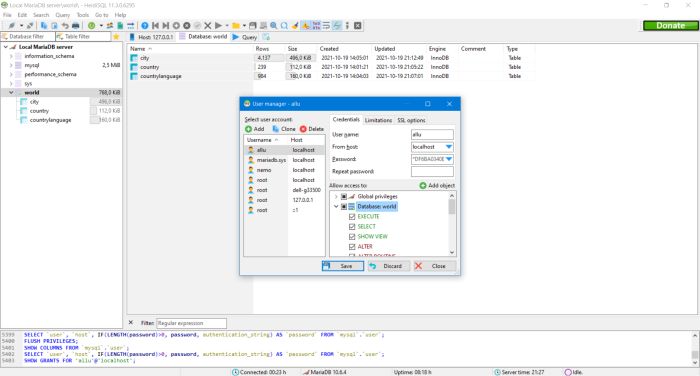Viewport: 700px width, 376px height.
Task: Click the Delete row minus icon
Action: click(187, 25)
